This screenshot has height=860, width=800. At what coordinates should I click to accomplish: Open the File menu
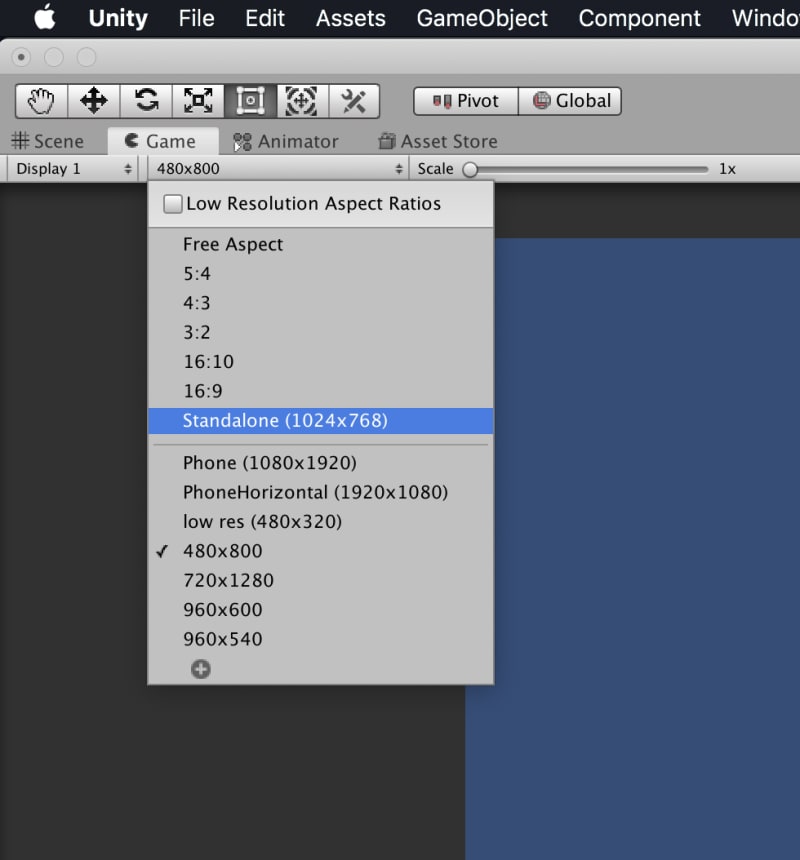pyautogui.click(x=196, y=18)
